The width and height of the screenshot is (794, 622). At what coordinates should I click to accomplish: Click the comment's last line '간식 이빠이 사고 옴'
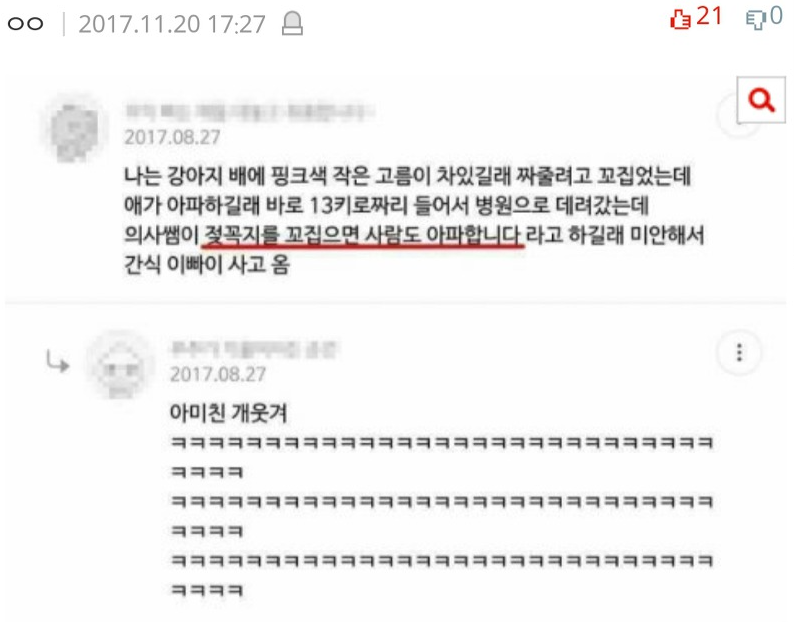(207, 264)
